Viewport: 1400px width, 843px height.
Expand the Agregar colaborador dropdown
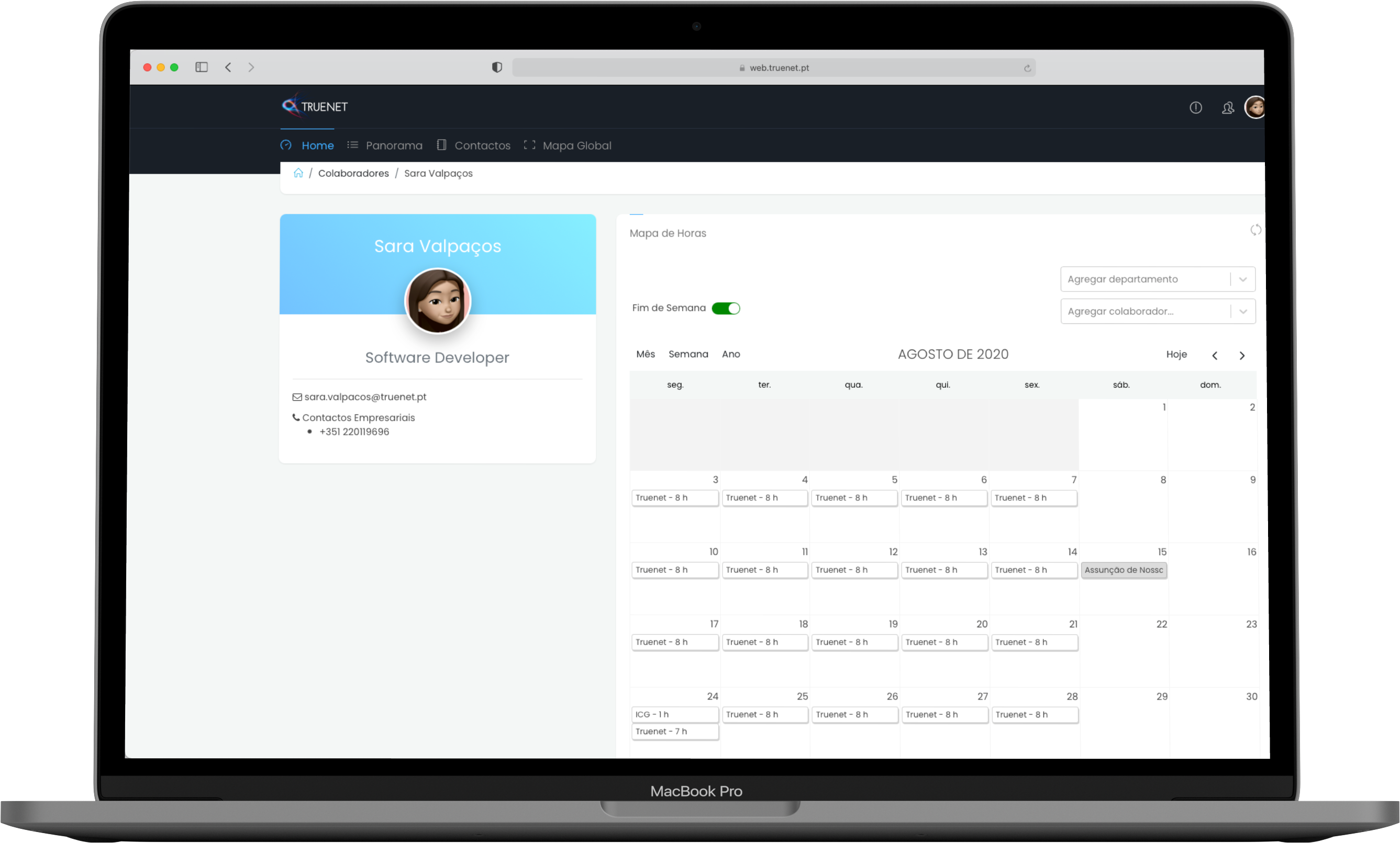[1242, 311]
